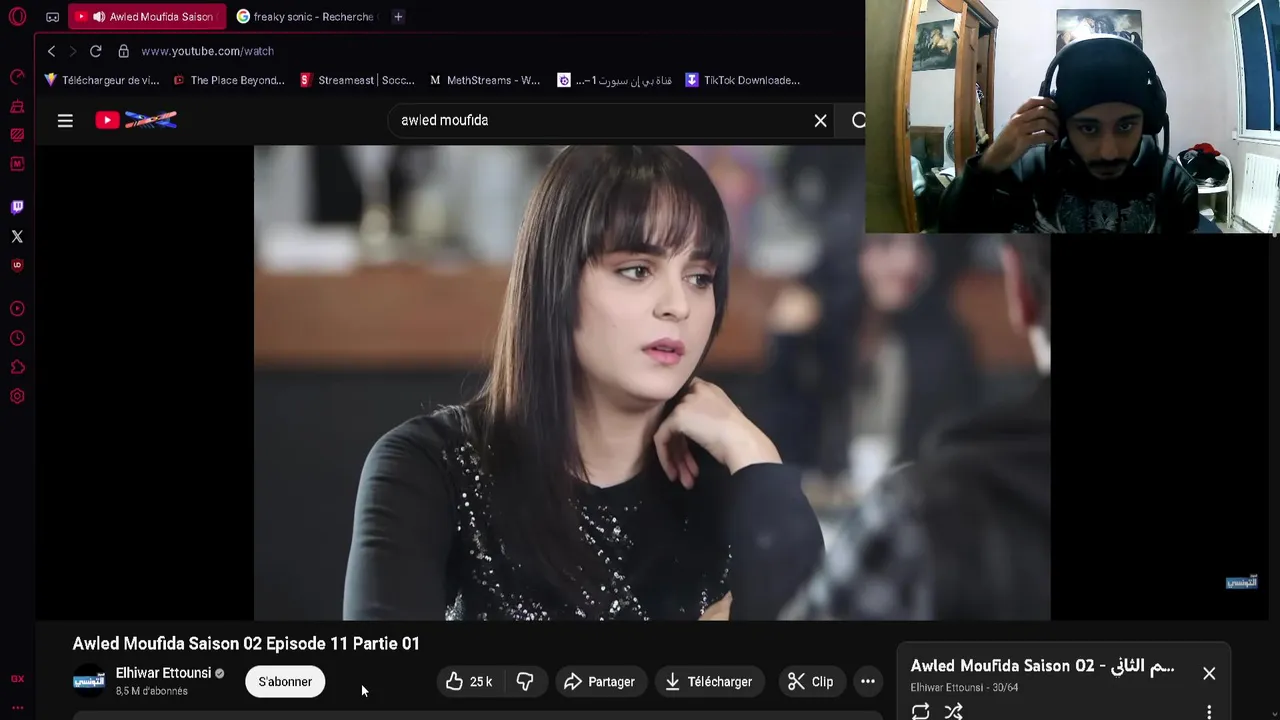Click the Partager share button
Screen dimensions: 1280x720
coord(599,681)
